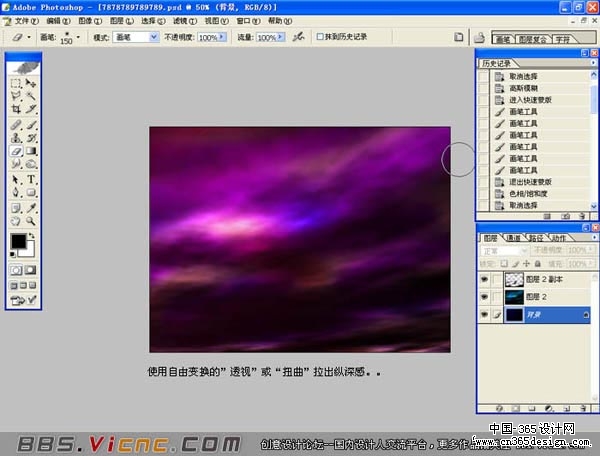
Task: Expand the 不透明度 slider arrow
Action: pos(222,37)
